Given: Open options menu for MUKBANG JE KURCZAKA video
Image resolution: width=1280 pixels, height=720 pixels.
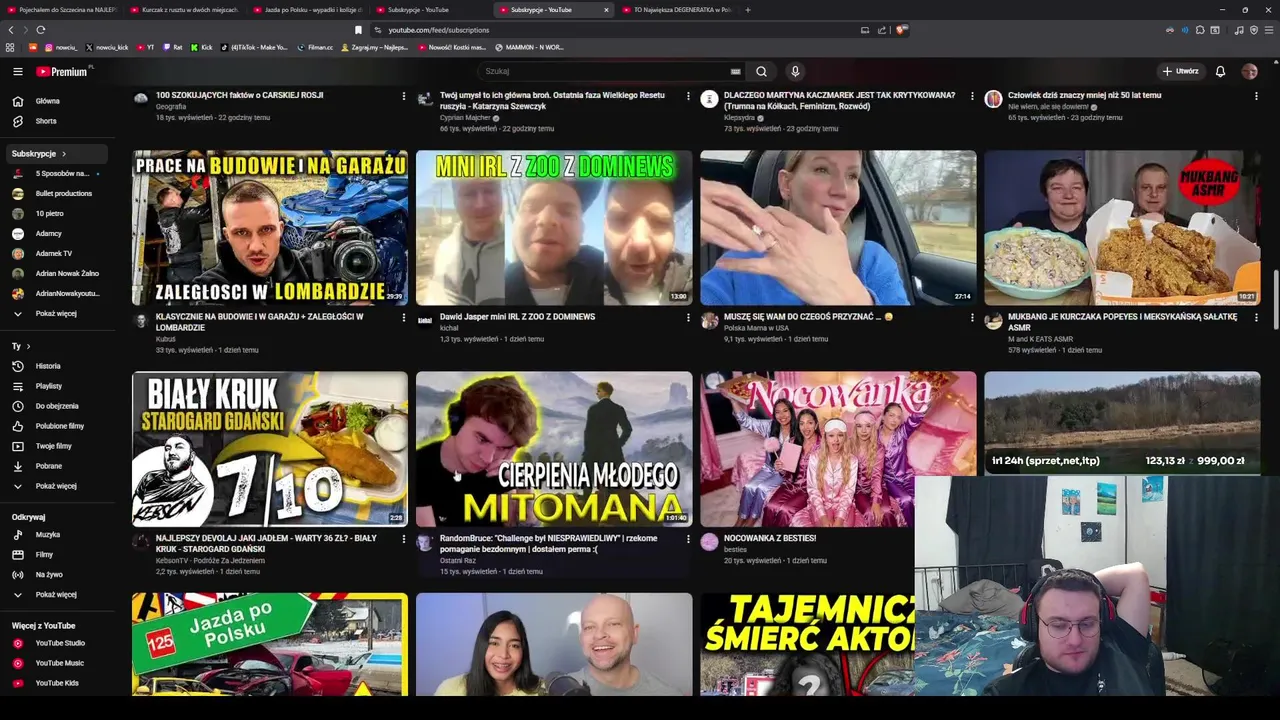Looking at the screenshot, I should pyautogui.click(x=1256, y=318).
